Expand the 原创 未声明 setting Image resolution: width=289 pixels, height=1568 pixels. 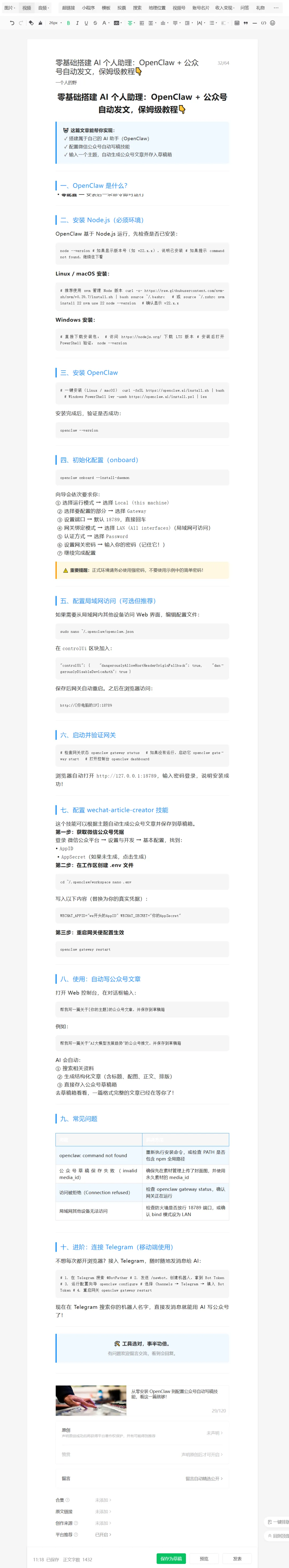coord(215,1433)
